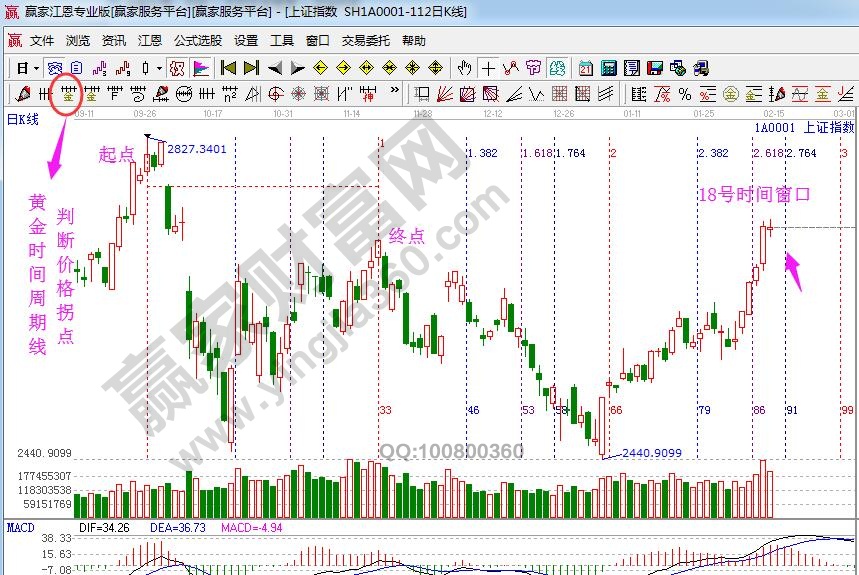Click the yellow diamond left-arrow icon
The image size is (859, 575).
tap(320, 68)
